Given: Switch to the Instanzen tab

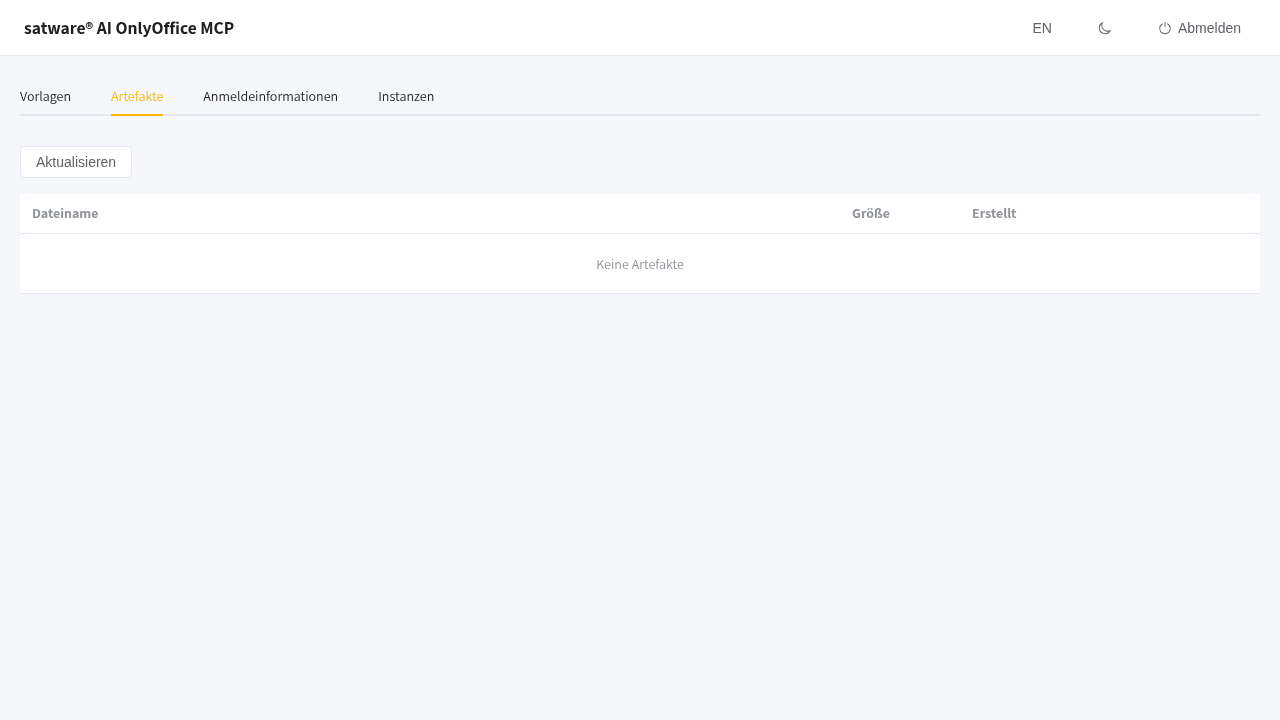Looking at the screenshot, I should click(x=406, y=96).
